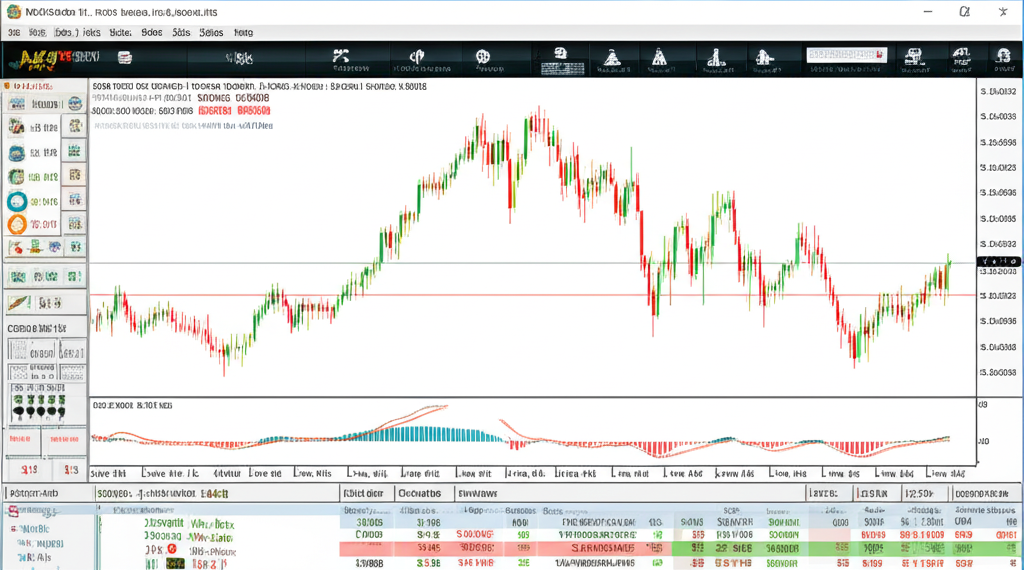Click the rightmost icon in the dark toolbar
Viewport: 1024px width, 570px height.
(1003, 58)
